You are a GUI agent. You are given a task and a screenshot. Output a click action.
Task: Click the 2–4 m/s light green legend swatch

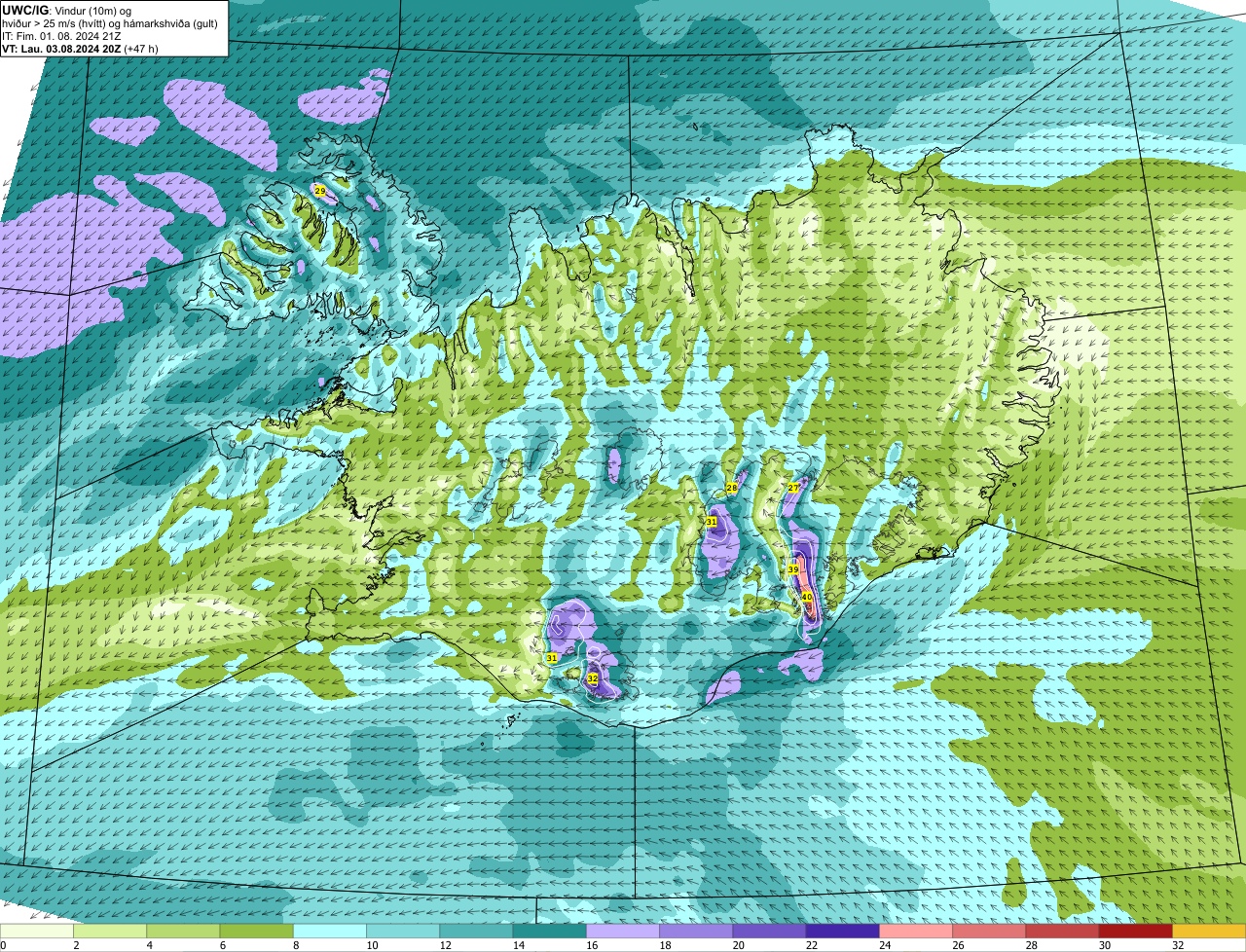coord(110,932)
